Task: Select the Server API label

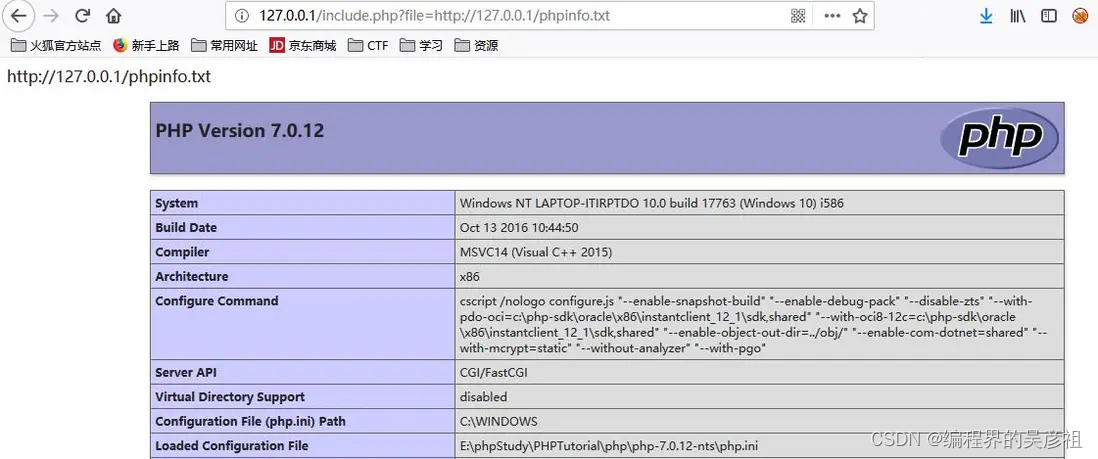Action: pos(186,373)
